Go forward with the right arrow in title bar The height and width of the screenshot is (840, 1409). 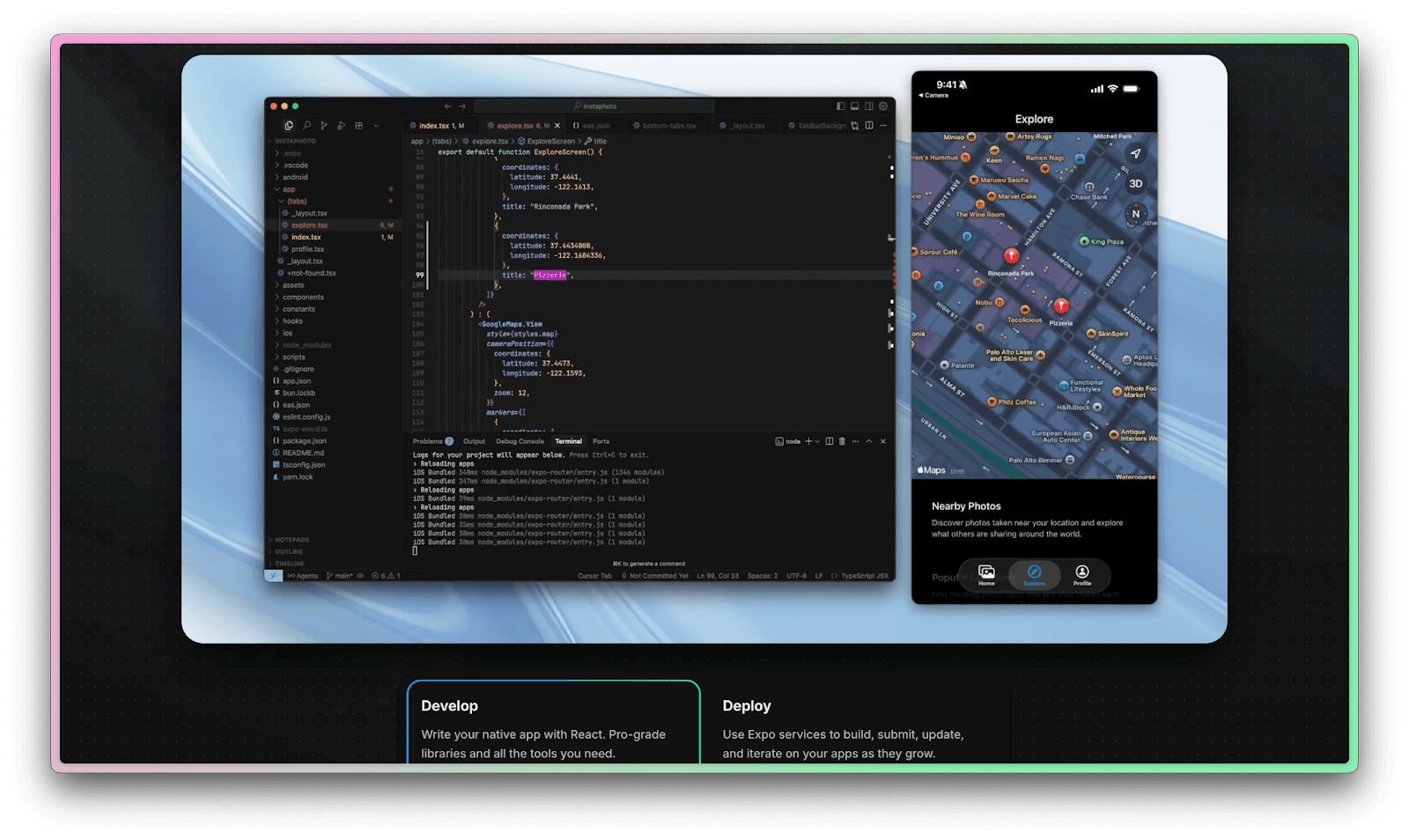tap(462, 106)
